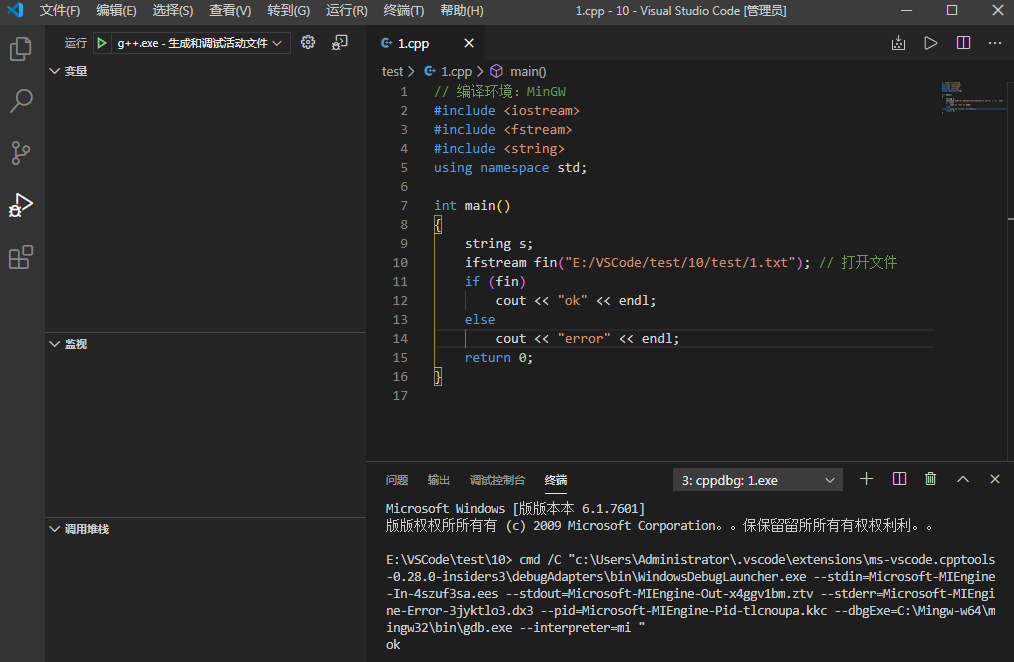Create a new terminal with the plus icon
This screenshot has height=662, width=1014.
(866, 479)
